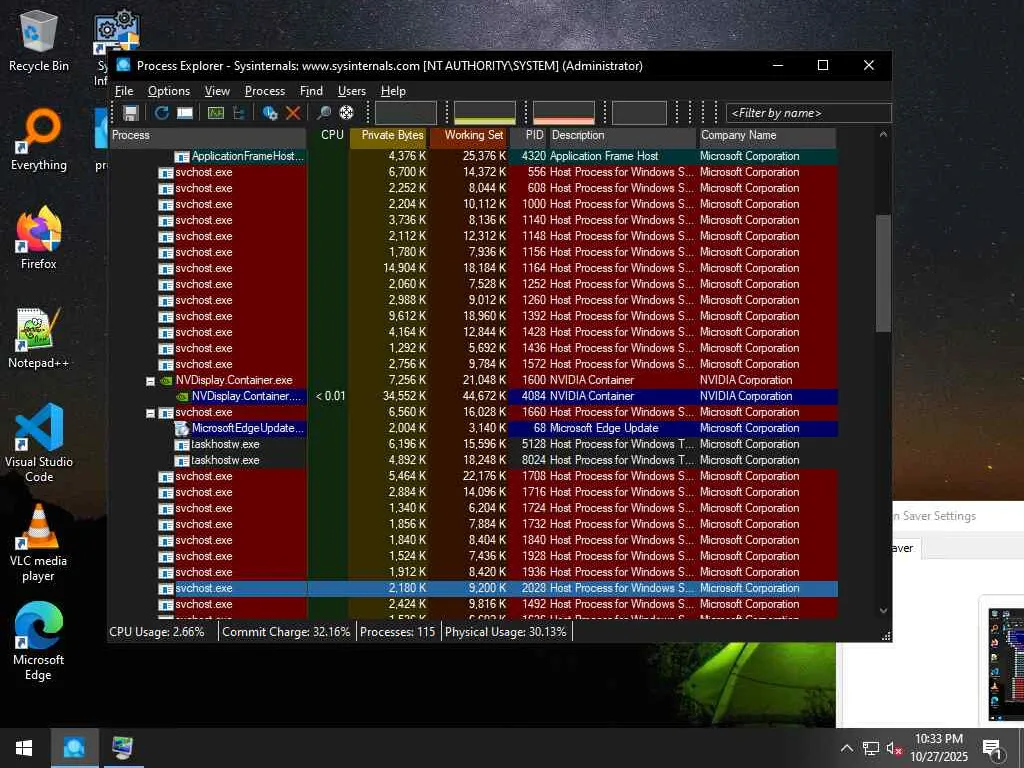Click the Save toolbar icon
1024x768 pixels.
point(131,113)
